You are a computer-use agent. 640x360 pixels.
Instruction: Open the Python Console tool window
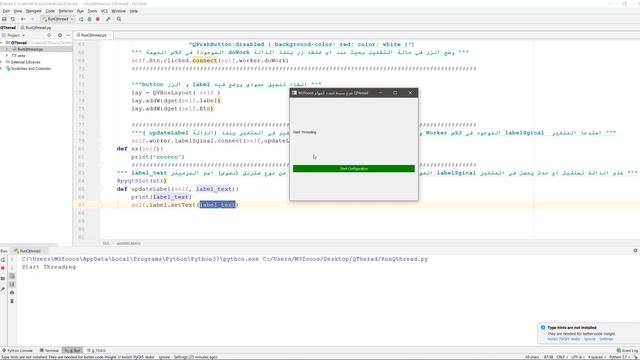click(x=18, y=351)
